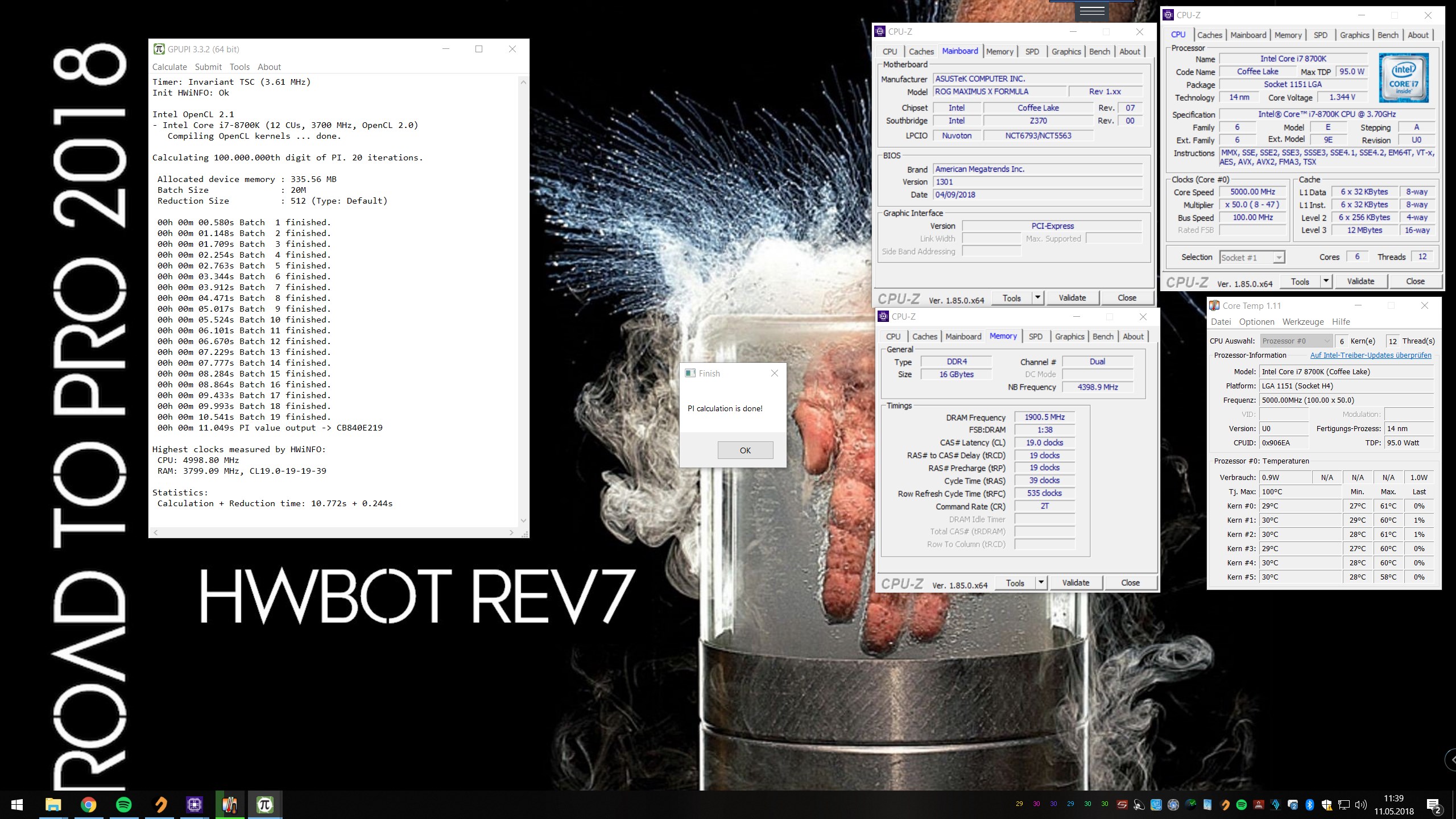This screenshot has width=1456, height=819.
Task: Open the Tools menu in GPUPI
Action: (x=239, y=67)
